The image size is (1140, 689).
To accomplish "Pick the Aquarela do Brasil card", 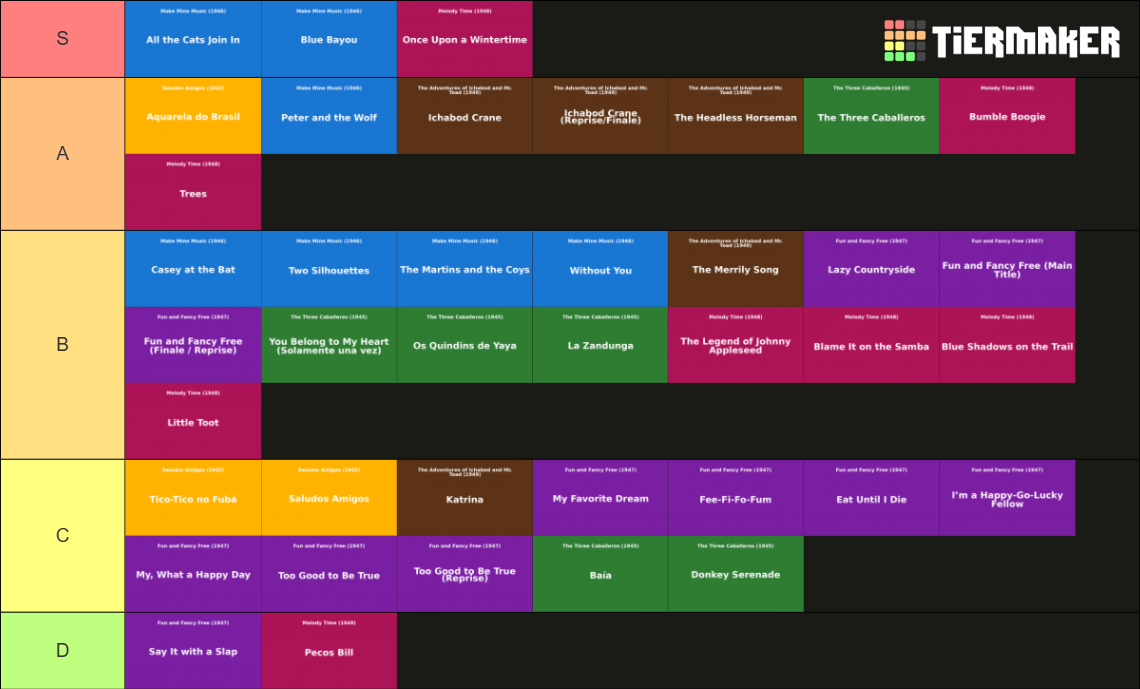I will tap(193, 116).
